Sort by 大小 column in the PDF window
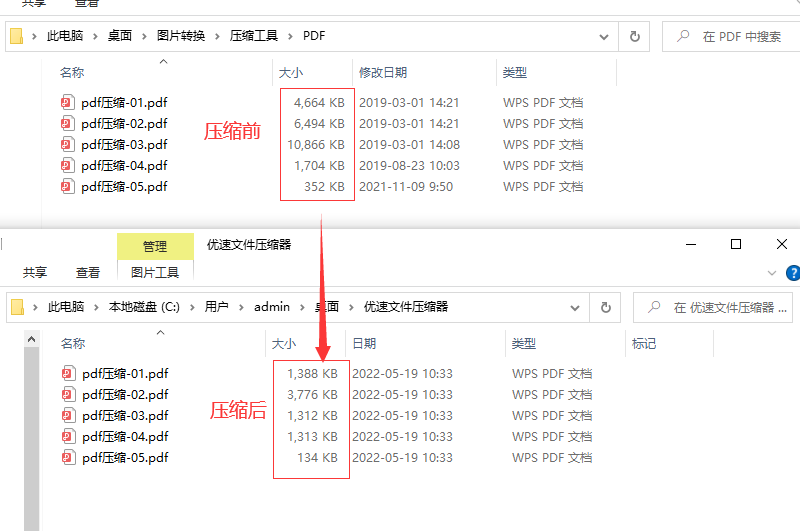 (291, 73)
